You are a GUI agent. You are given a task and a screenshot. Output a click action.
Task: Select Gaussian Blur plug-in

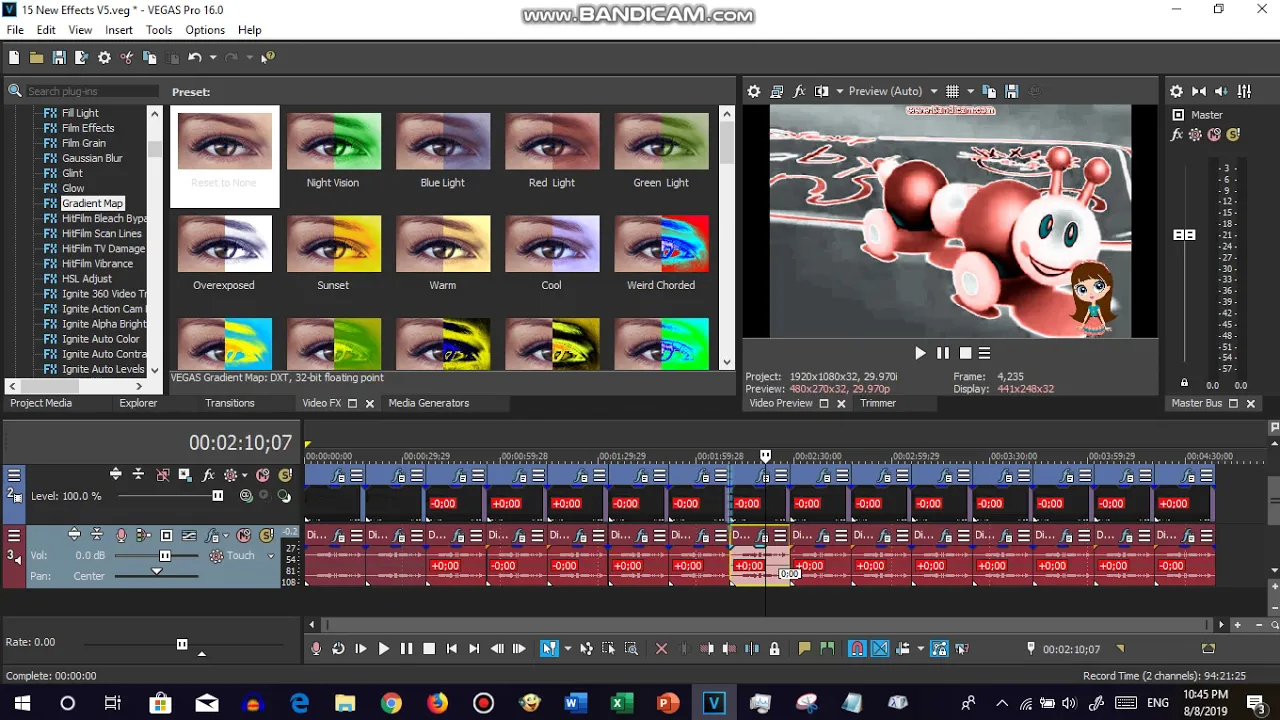coord(92,158)
